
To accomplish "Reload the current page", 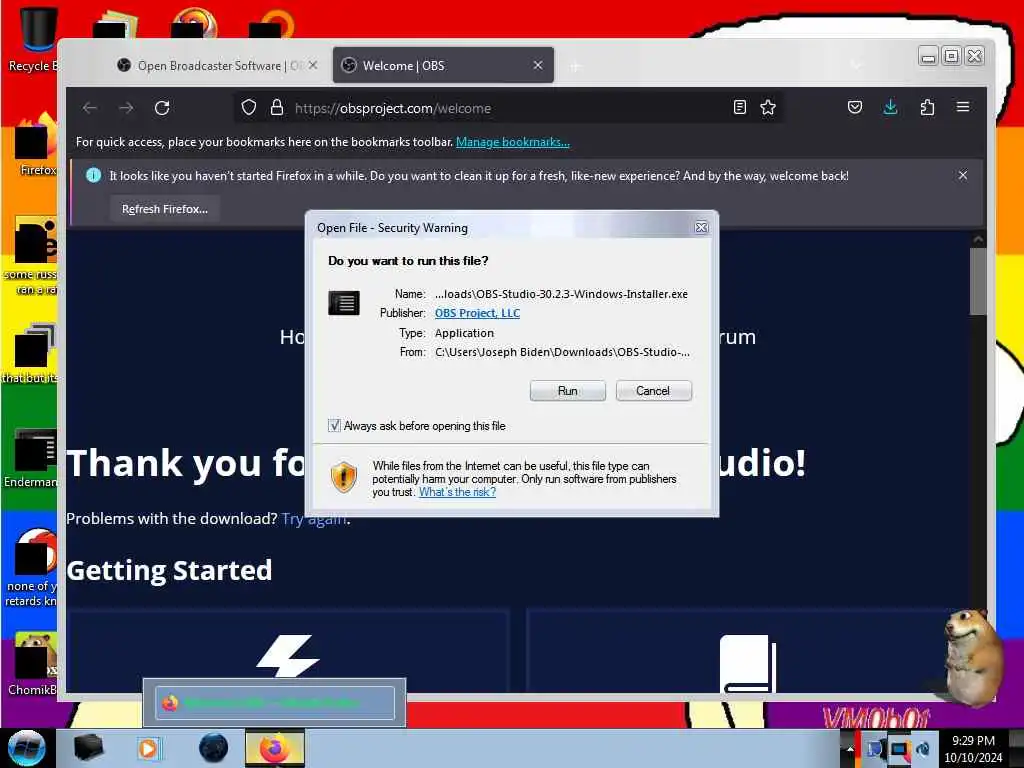I will 162,108.
